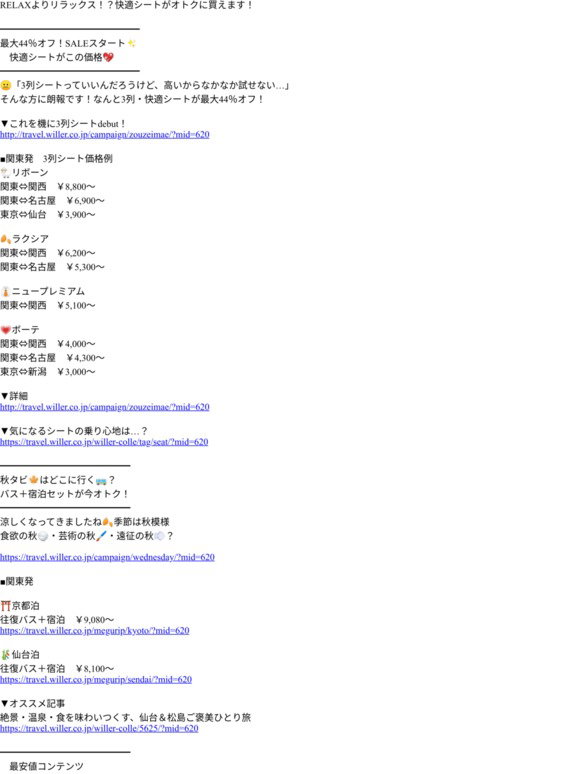Open the zouzeimae link under 3列シートdebut
The height and width of the screenshot is (774, 580).
(x=105, y=135)
